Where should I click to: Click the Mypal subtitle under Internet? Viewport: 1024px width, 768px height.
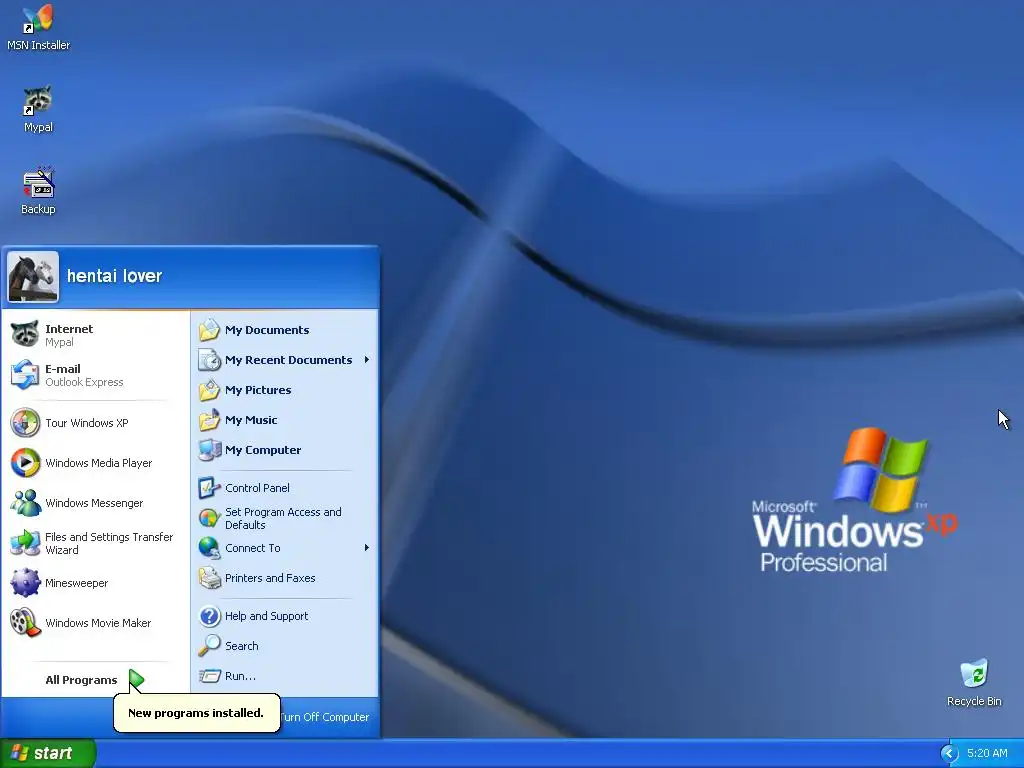[59, 342]
